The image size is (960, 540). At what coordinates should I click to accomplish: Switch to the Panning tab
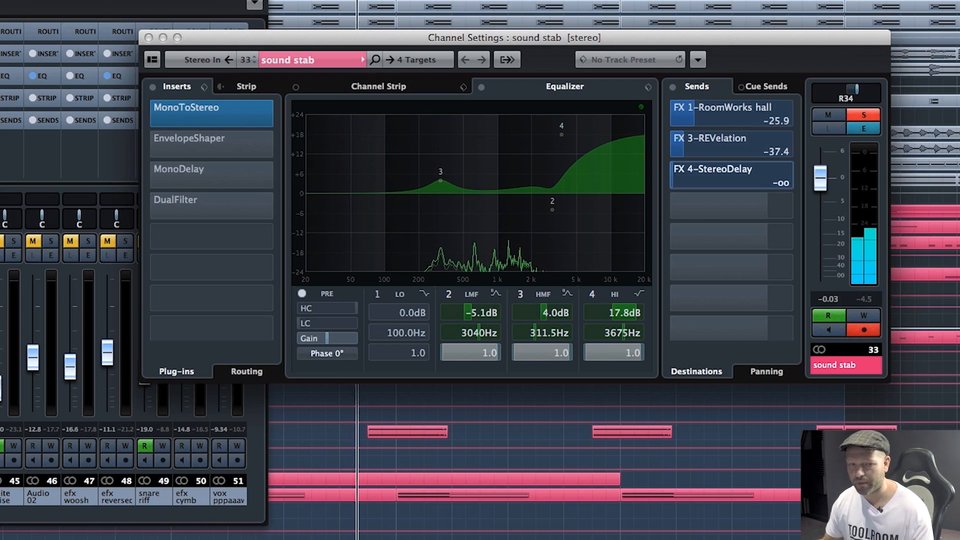pos(767,371)
